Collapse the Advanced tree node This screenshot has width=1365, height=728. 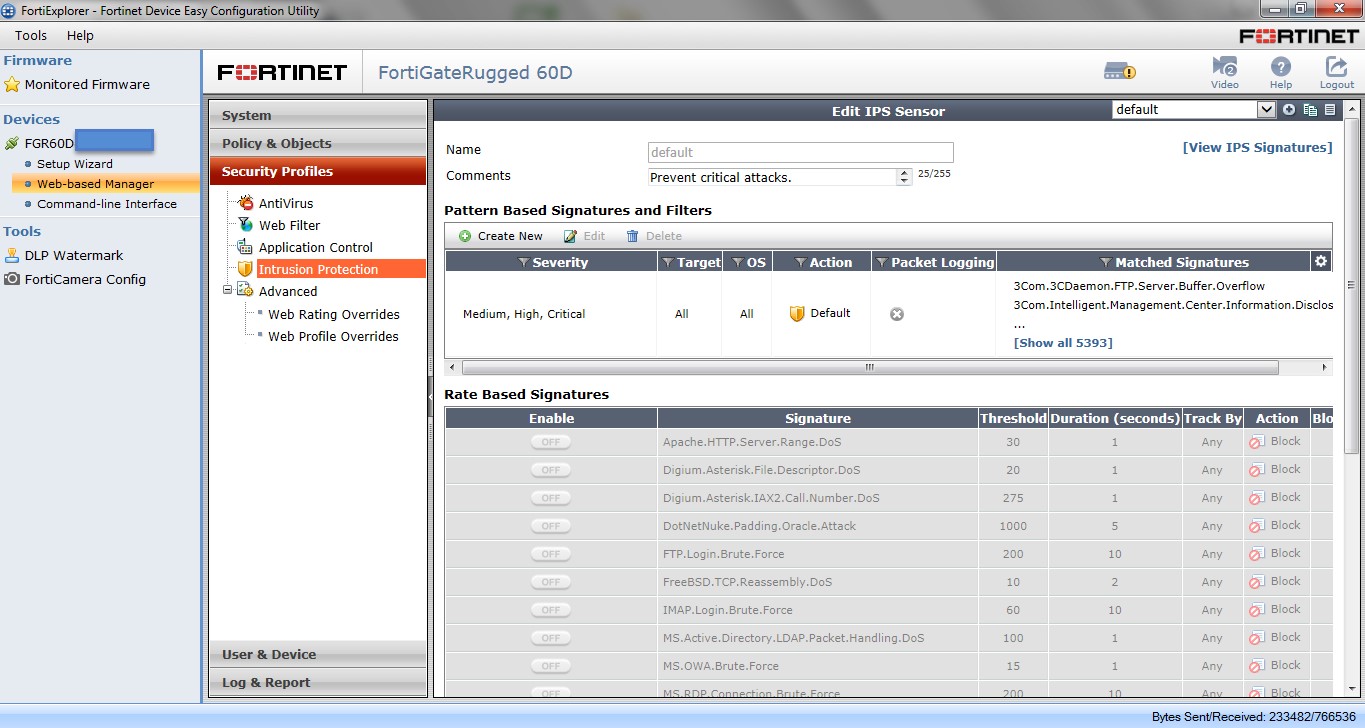(228, 291)
